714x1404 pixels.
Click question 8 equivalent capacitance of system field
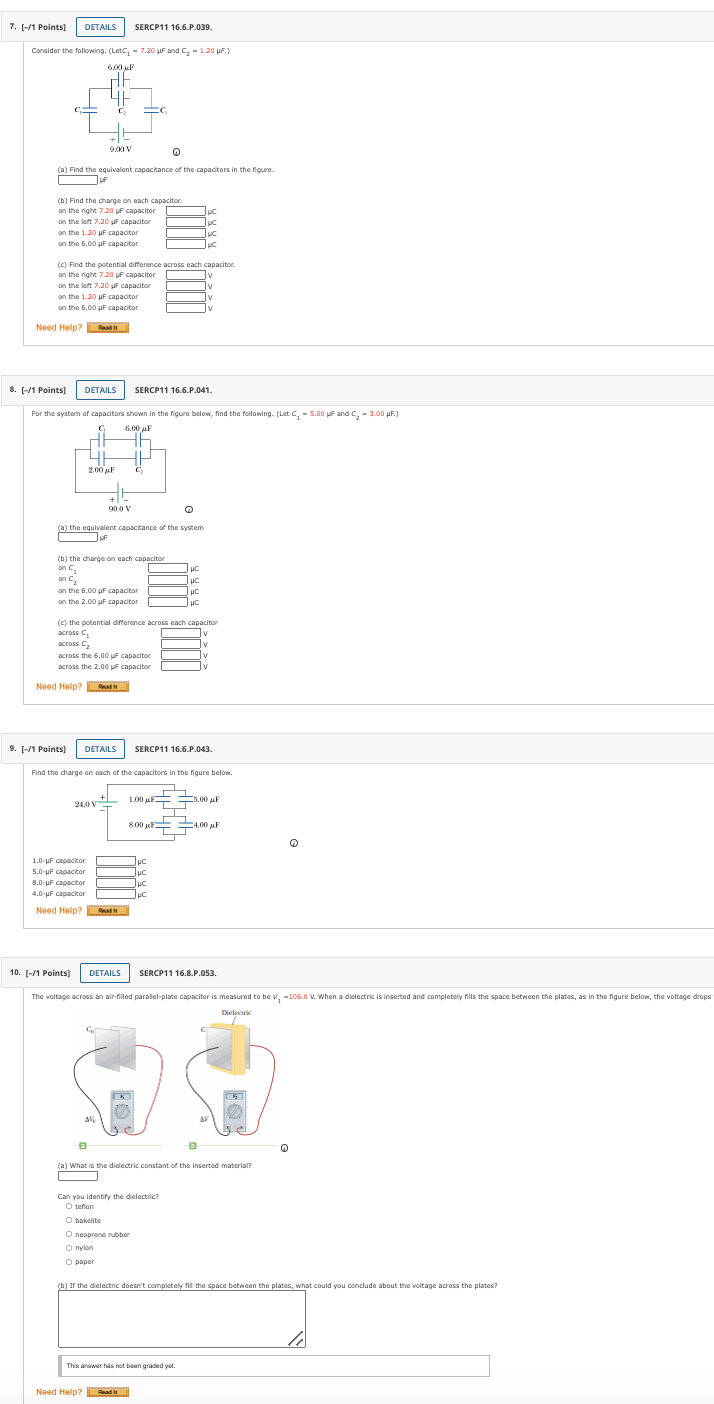(77, 537)
